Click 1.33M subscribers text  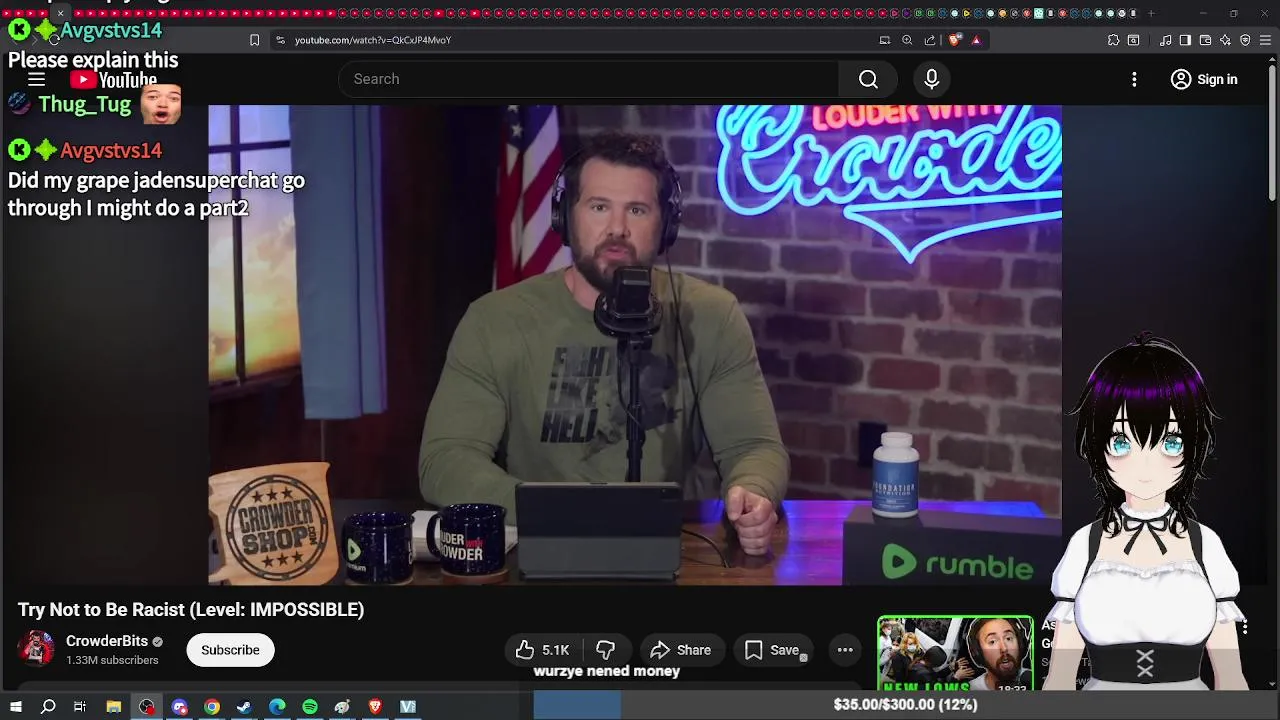coord(112,660)
